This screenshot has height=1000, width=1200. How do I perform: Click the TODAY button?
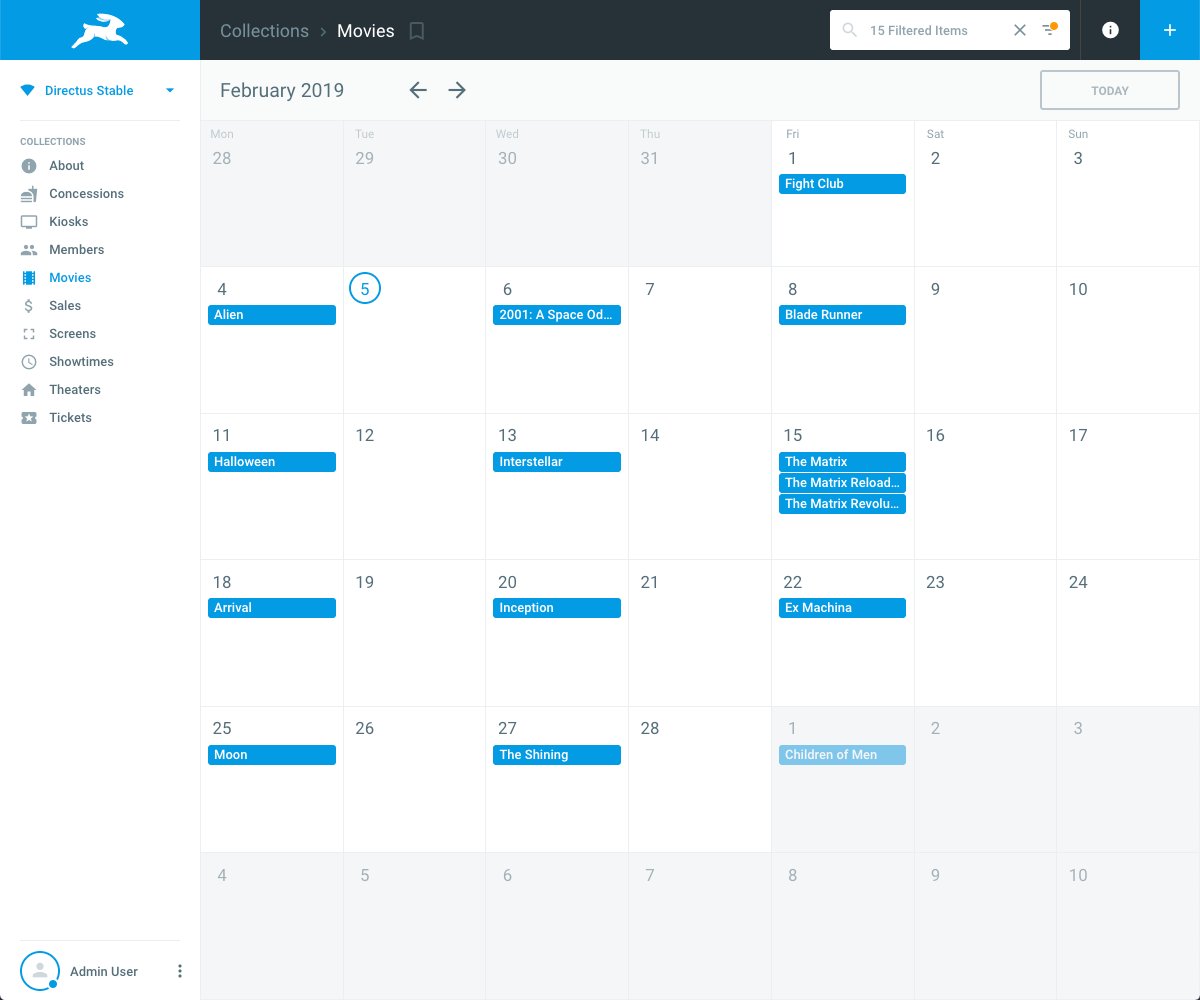pos(1110,90)
